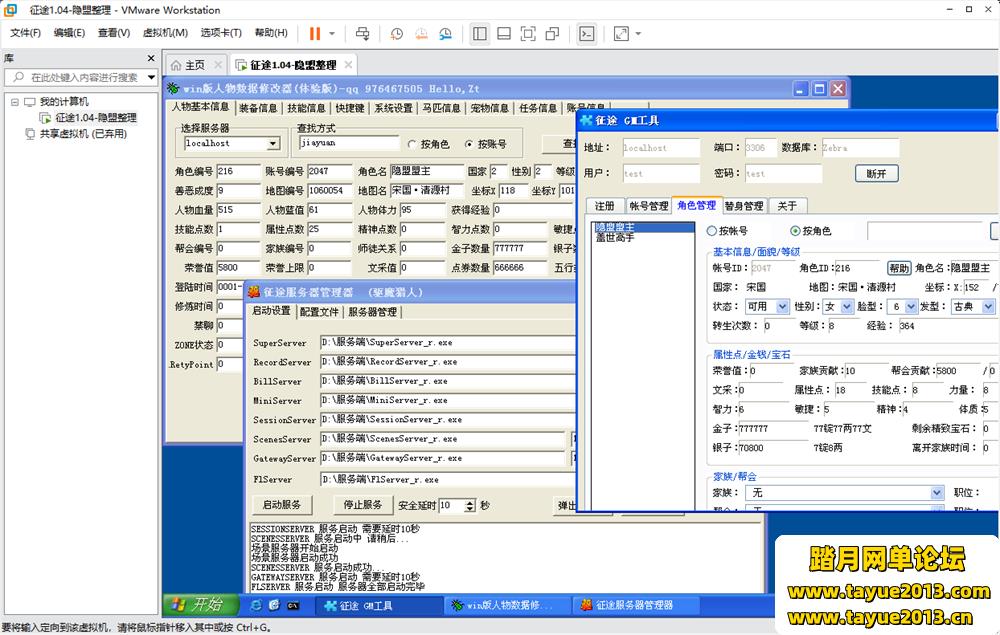Collapse the 我的计算机 tree node
Viewport: 1000px width, 635px height.
pyautogui.click(x=15, y=101)
